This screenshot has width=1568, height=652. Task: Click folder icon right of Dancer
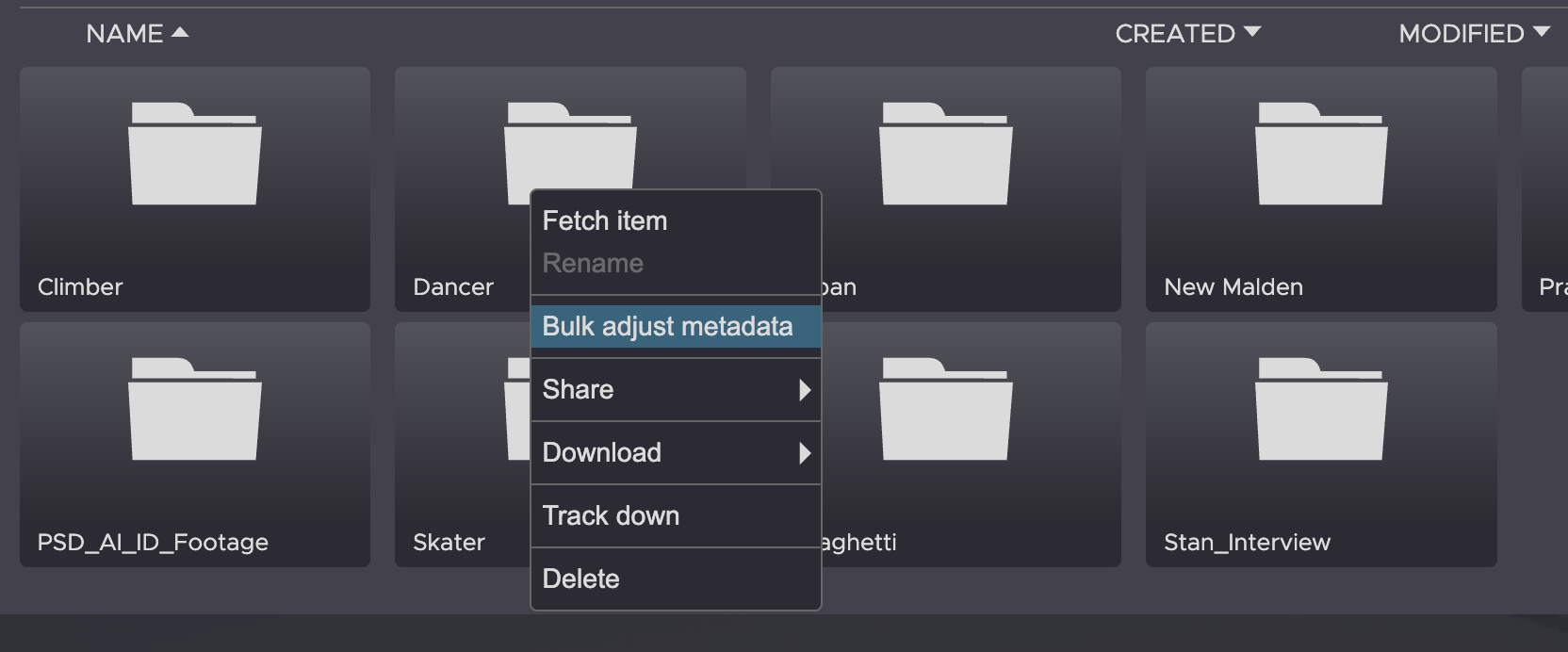point(945,155)
